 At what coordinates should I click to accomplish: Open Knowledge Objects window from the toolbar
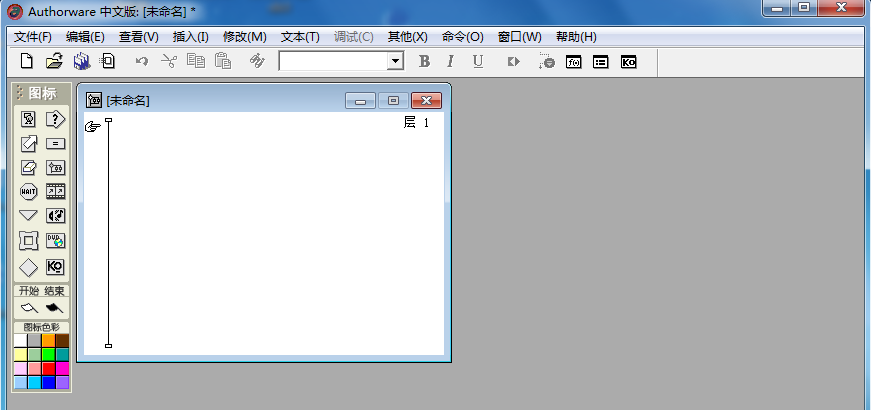coord(628,62)
